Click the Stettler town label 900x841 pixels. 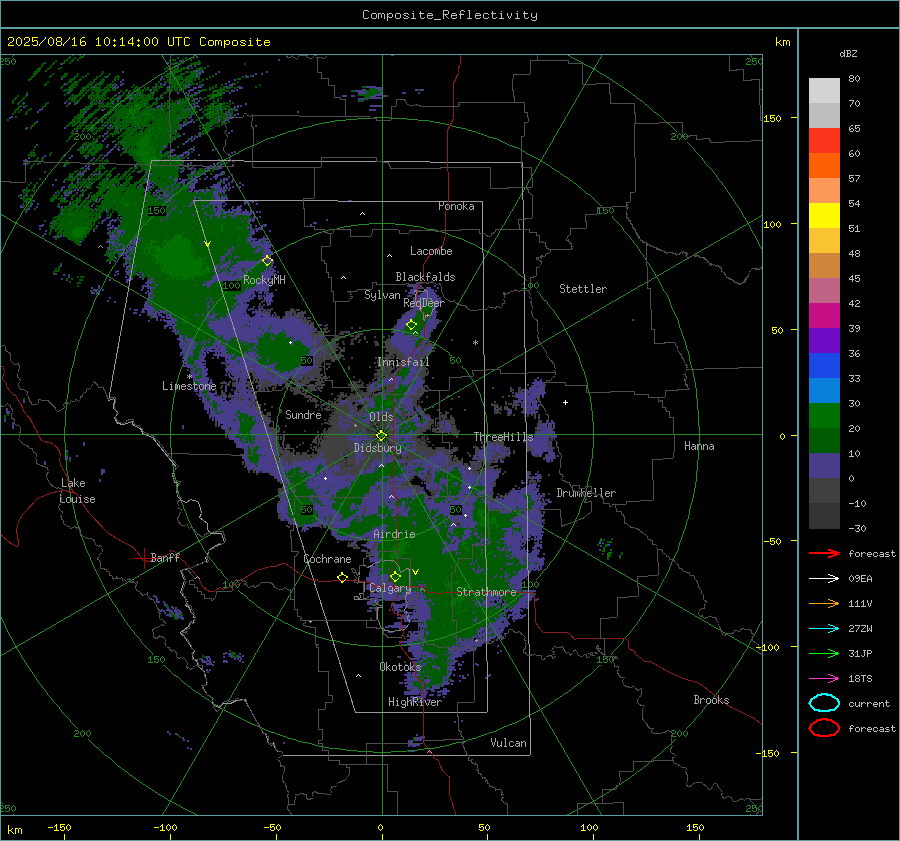[583, 289]
